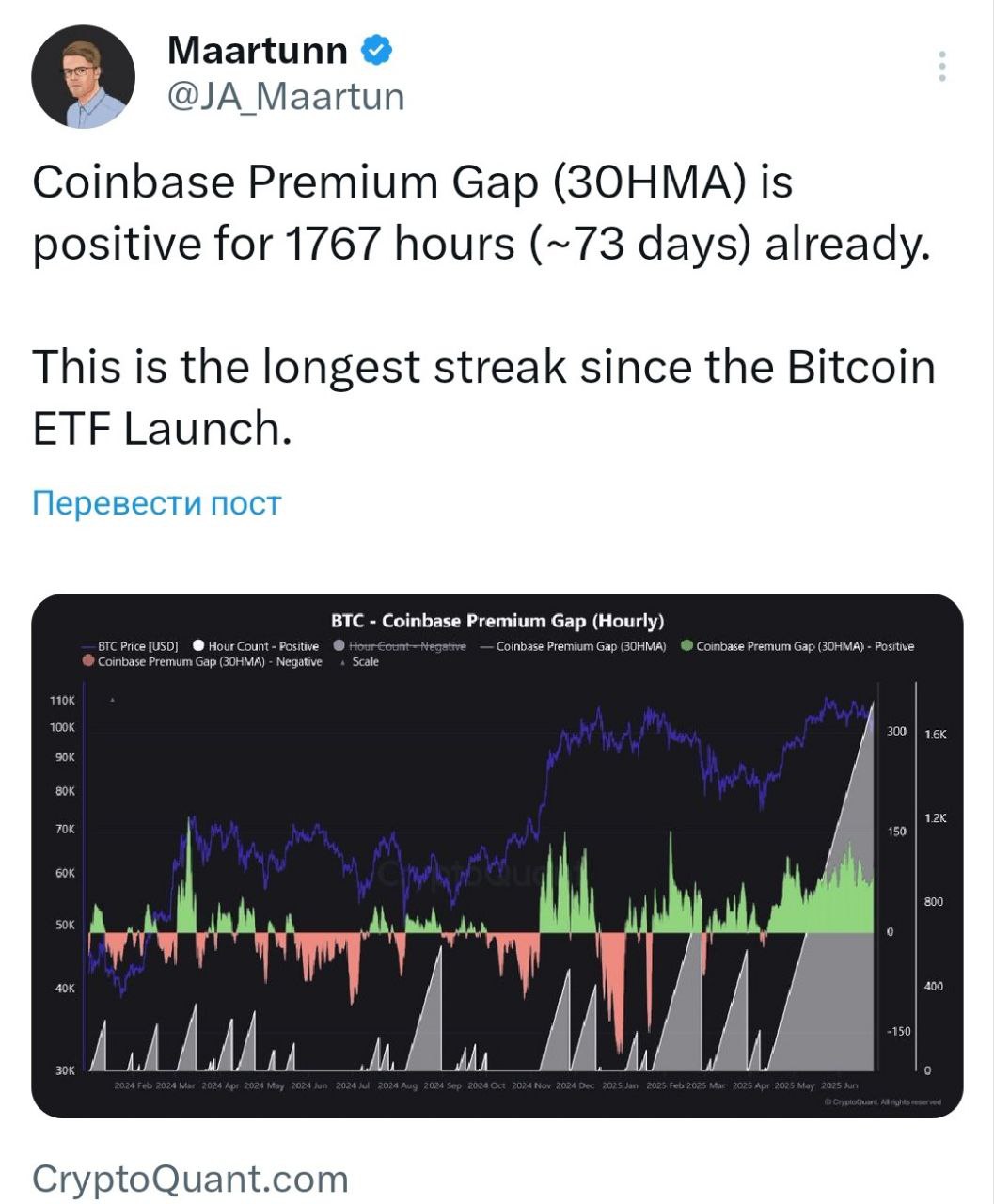The image size is (994, 1204).
Task: Click the Maartunn display name
Action: 258,51
